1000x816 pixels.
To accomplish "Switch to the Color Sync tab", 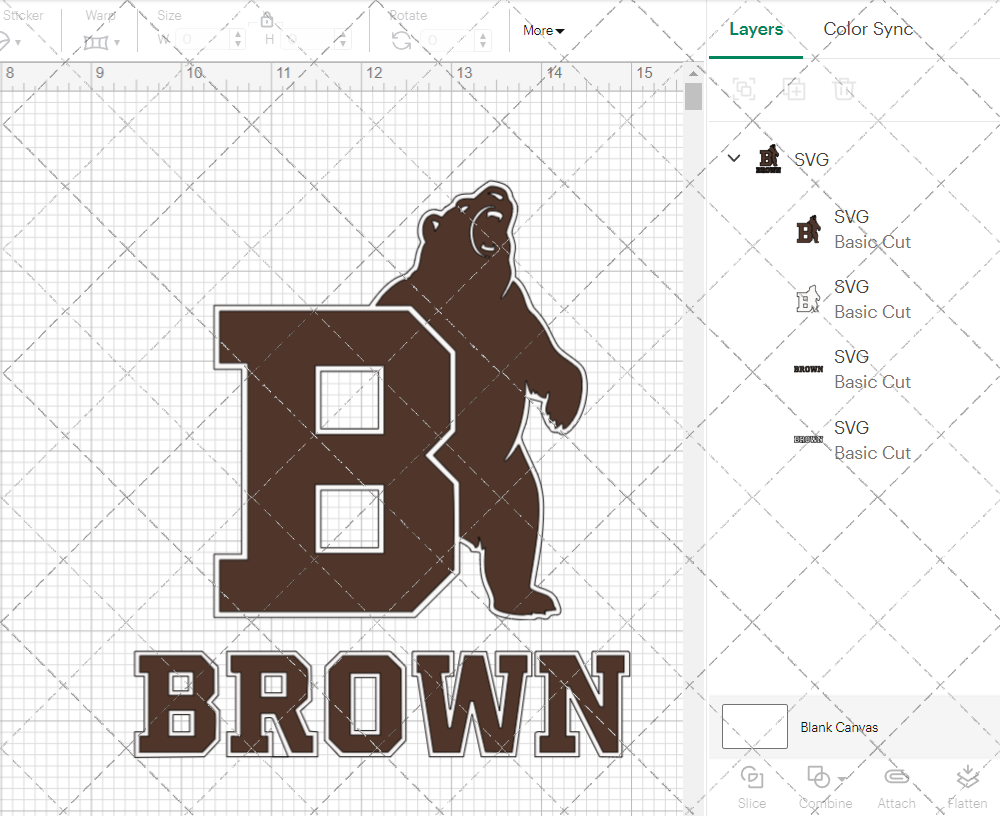I will click(x=868, y=29).
